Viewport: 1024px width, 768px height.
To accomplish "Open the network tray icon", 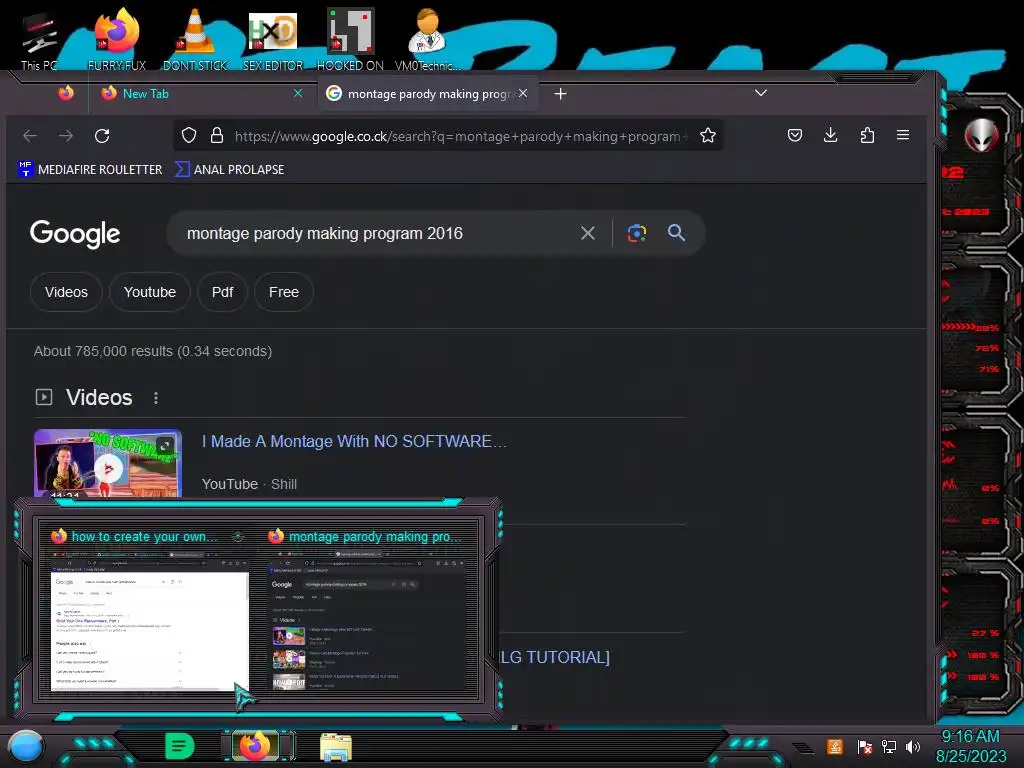I will coord(889,746).
